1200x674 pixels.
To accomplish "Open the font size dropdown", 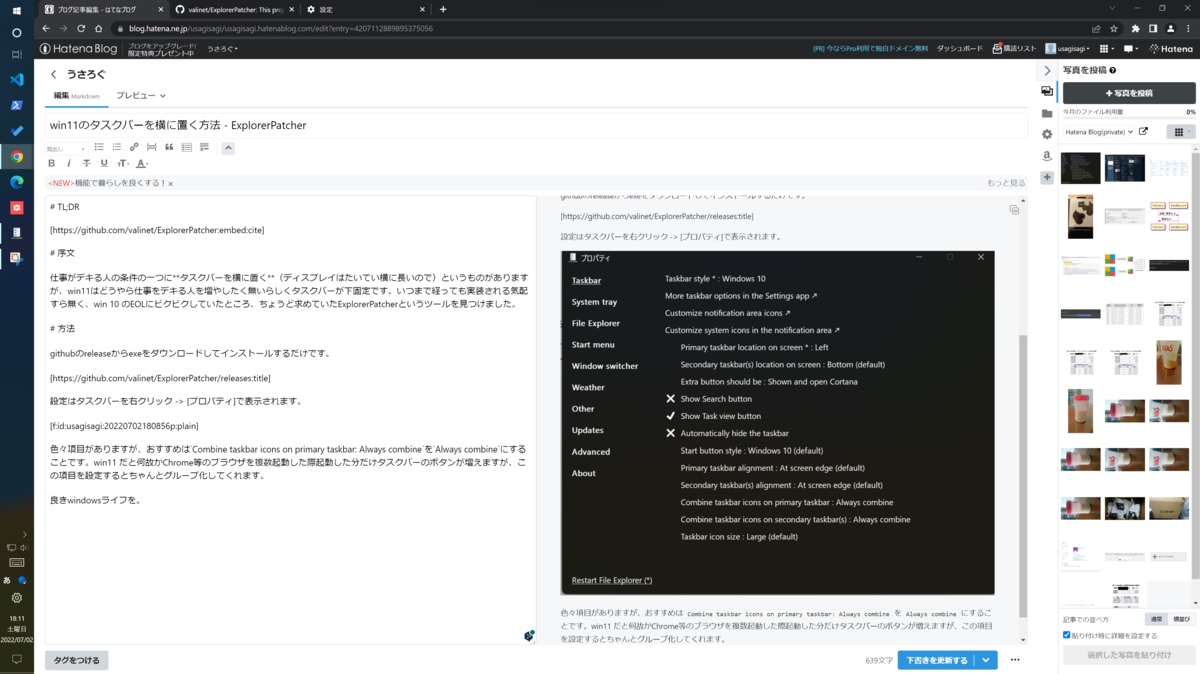I will point(123,163).
